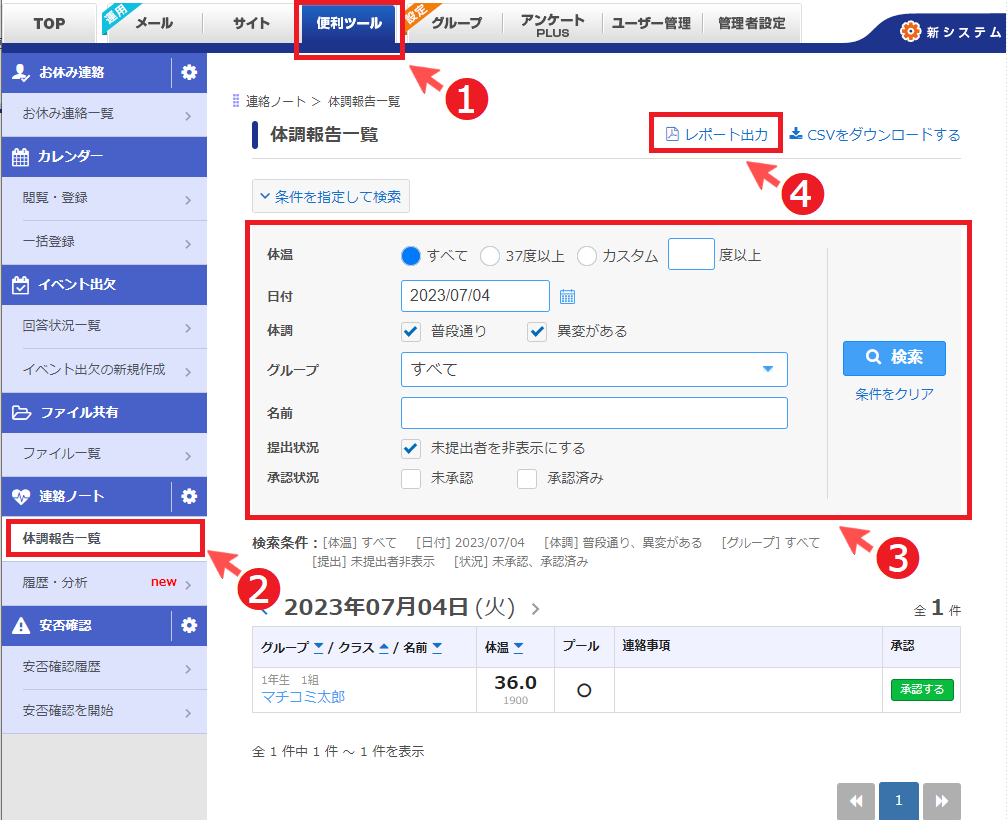The height and width of the screenshot is (820, 1007).
Task: Click the 検索 search button
Action: pos(893,357)
